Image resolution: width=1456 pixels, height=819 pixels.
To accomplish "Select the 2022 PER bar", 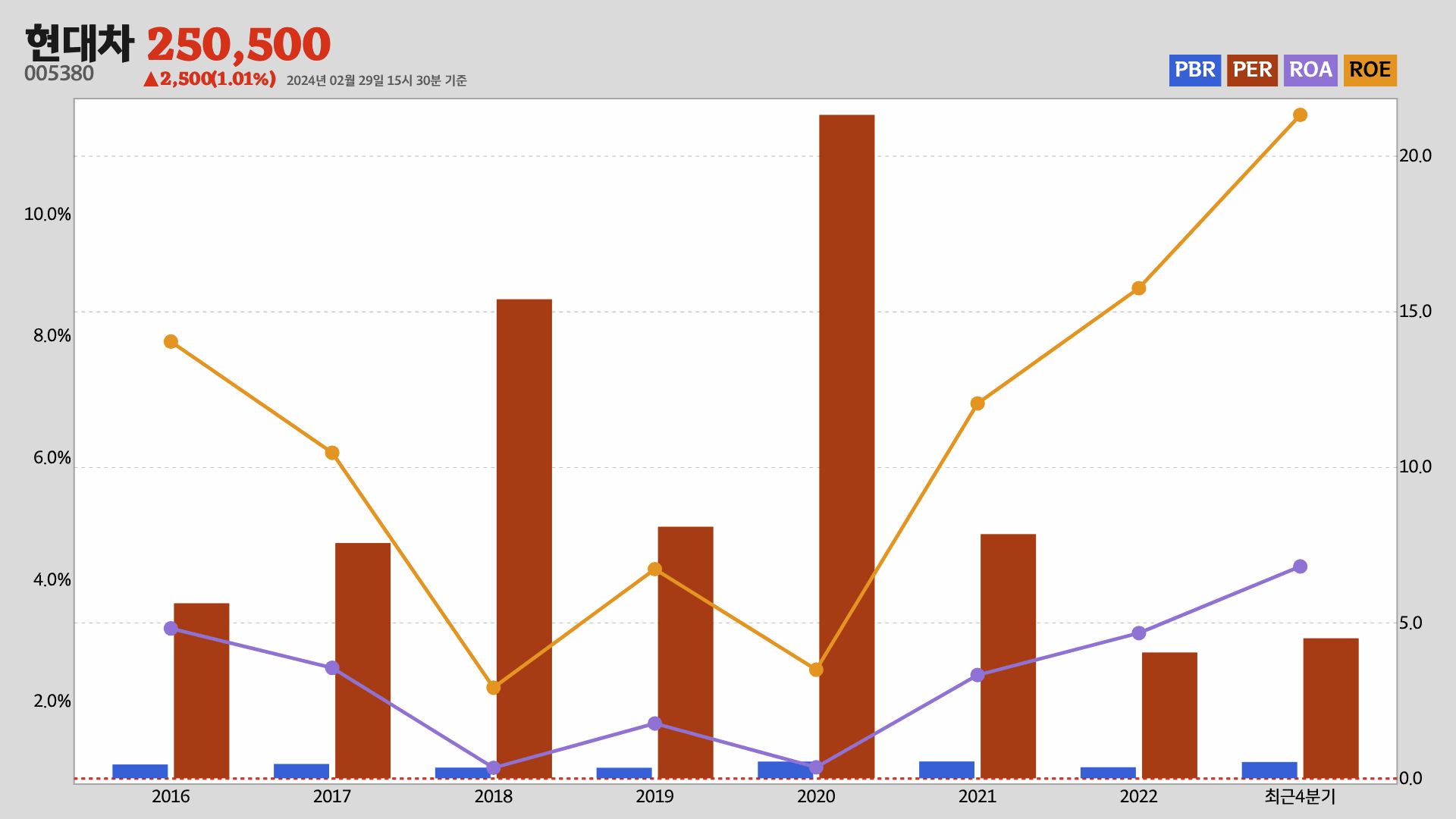I will click(x=1169, y=716).
